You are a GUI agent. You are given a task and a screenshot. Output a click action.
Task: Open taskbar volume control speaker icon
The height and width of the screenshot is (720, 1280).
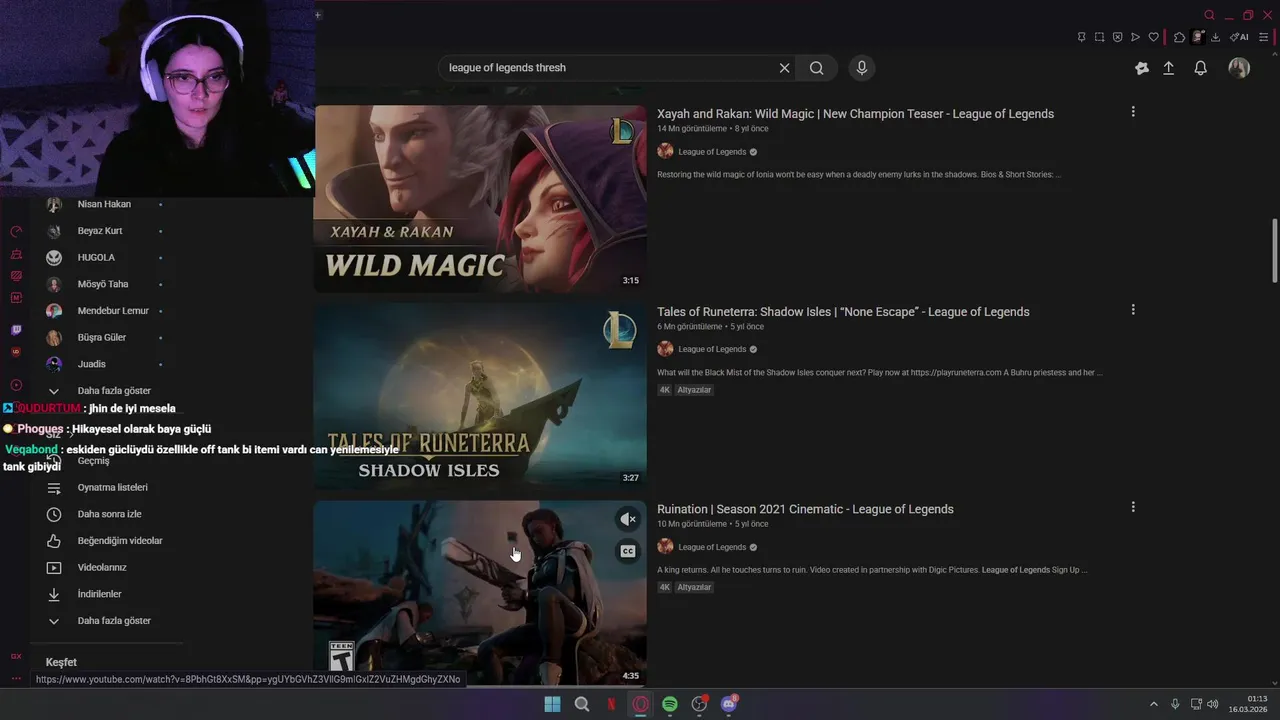[x=1213, y=704]
